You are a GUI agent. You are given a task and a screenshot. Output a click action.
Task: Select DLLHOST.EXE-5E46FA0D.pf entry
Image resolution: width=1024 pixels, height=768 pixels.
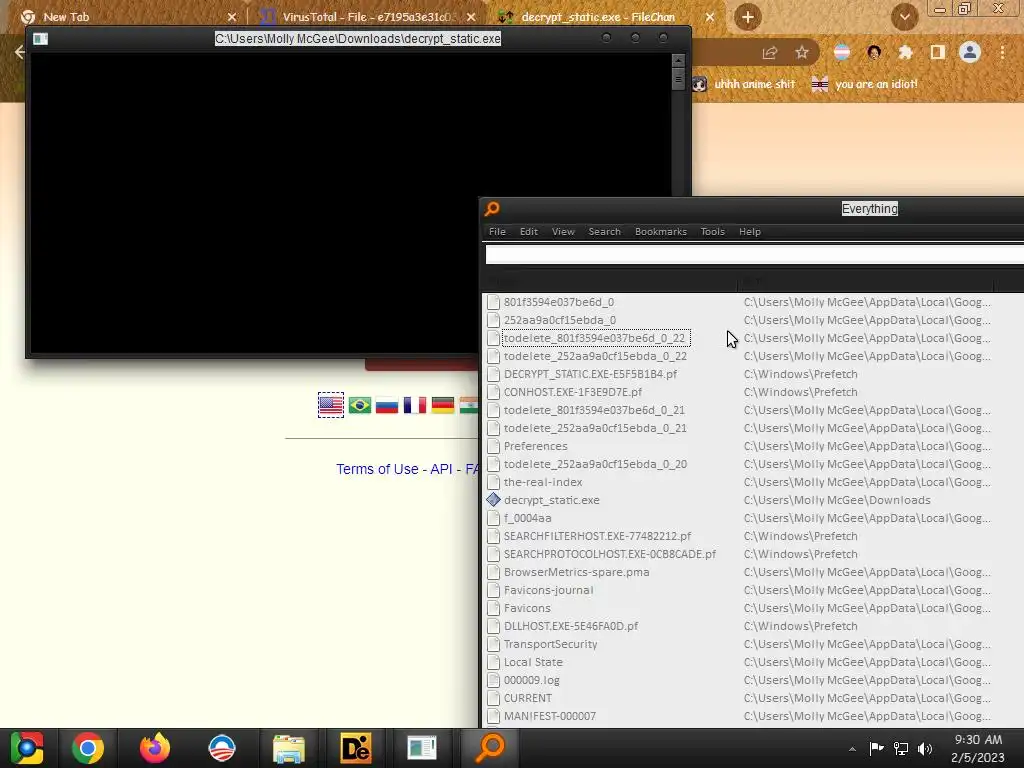[571, 626]
